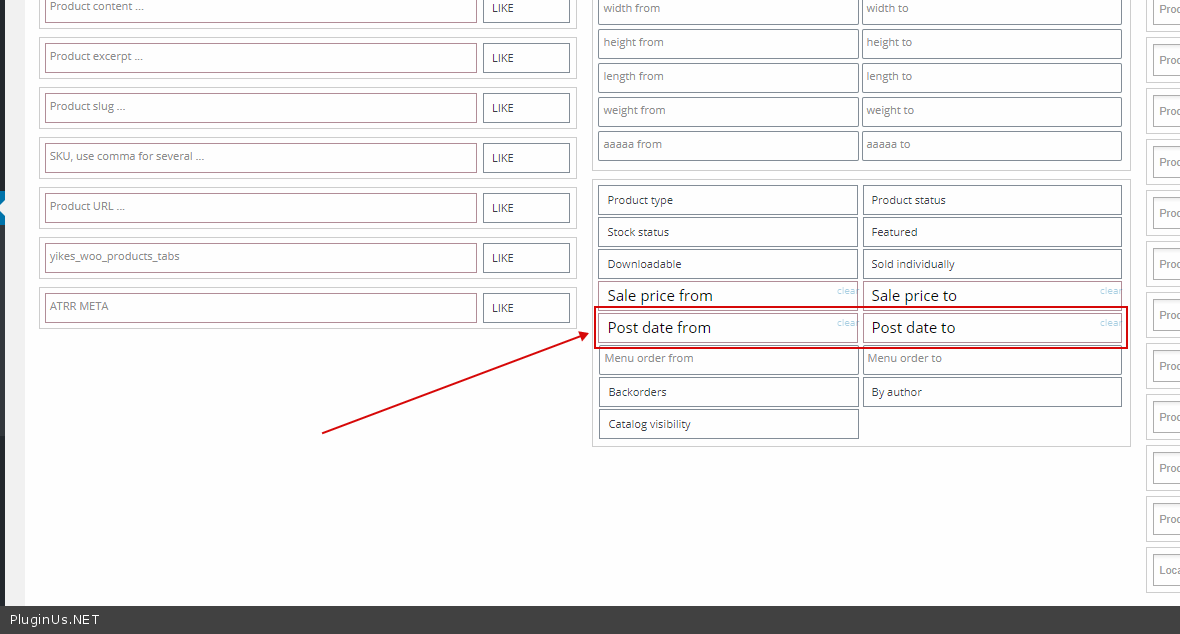
Task: Open the Product type dropdown
Action: (x=727, y=200)
